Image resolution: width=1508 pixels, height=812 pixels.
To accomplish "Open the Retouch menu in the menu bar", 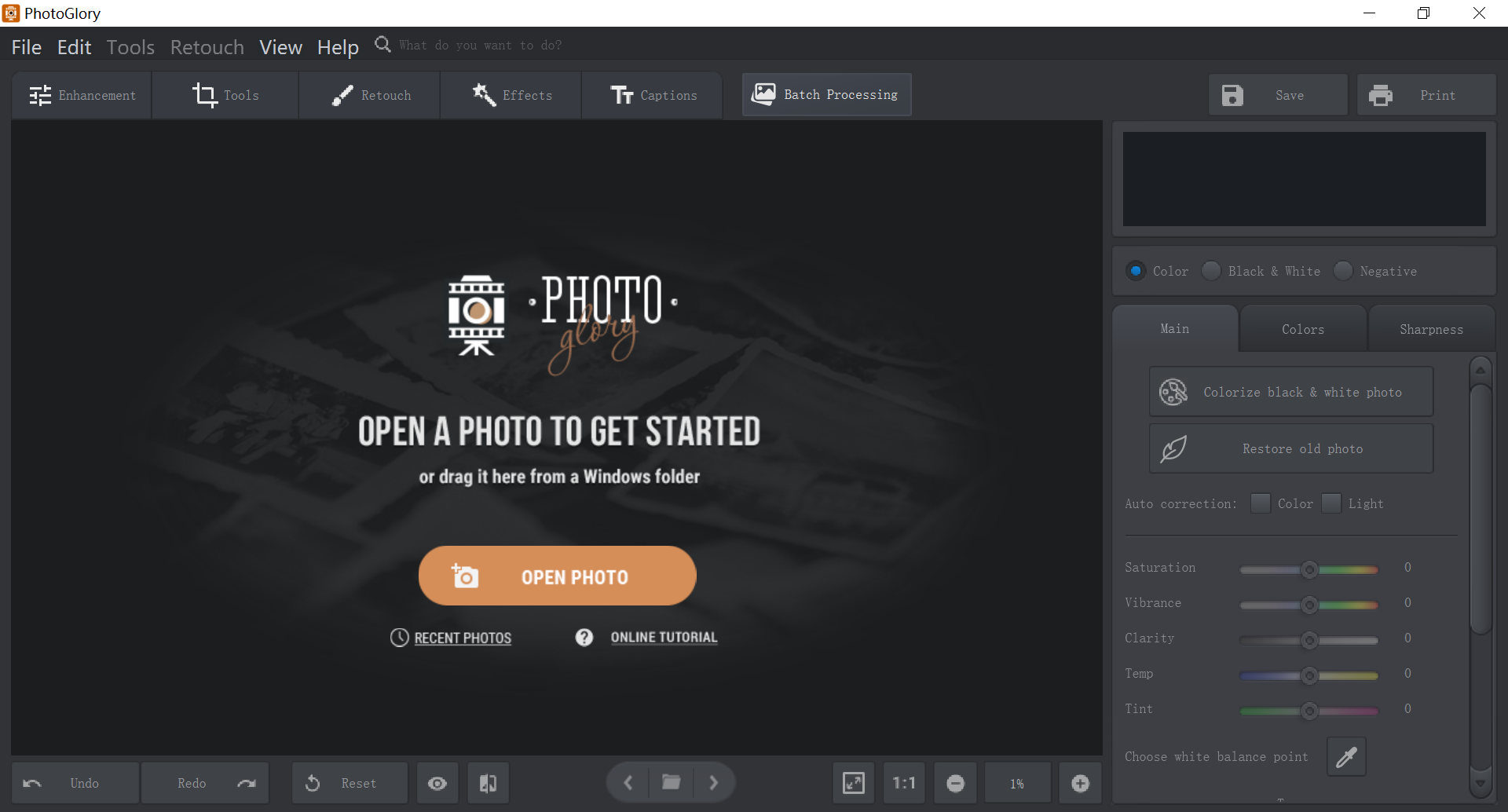I will click(x=207, y=47).
